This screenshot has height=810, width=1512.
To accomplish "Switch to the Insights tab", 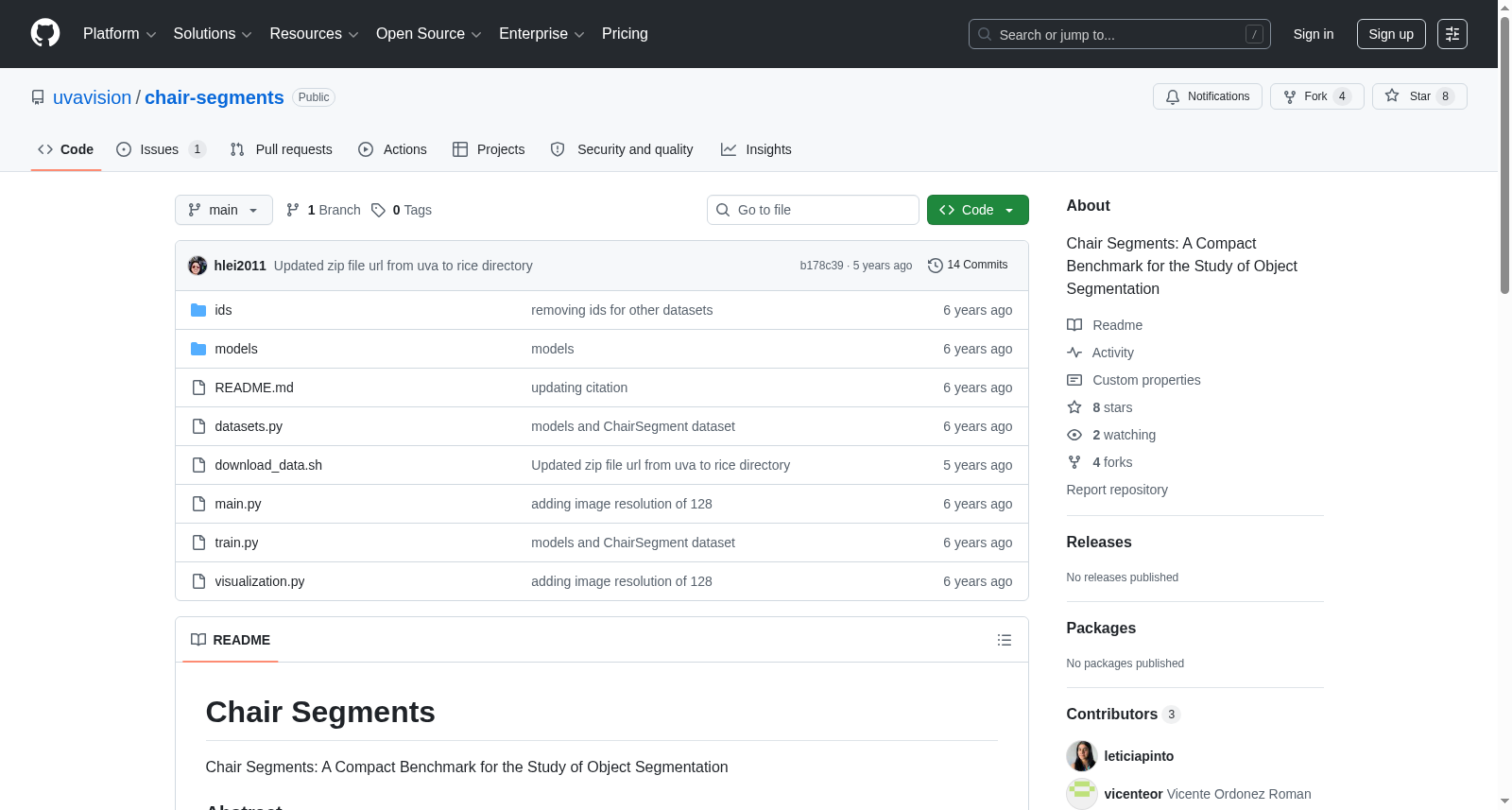I will [756, 149].
